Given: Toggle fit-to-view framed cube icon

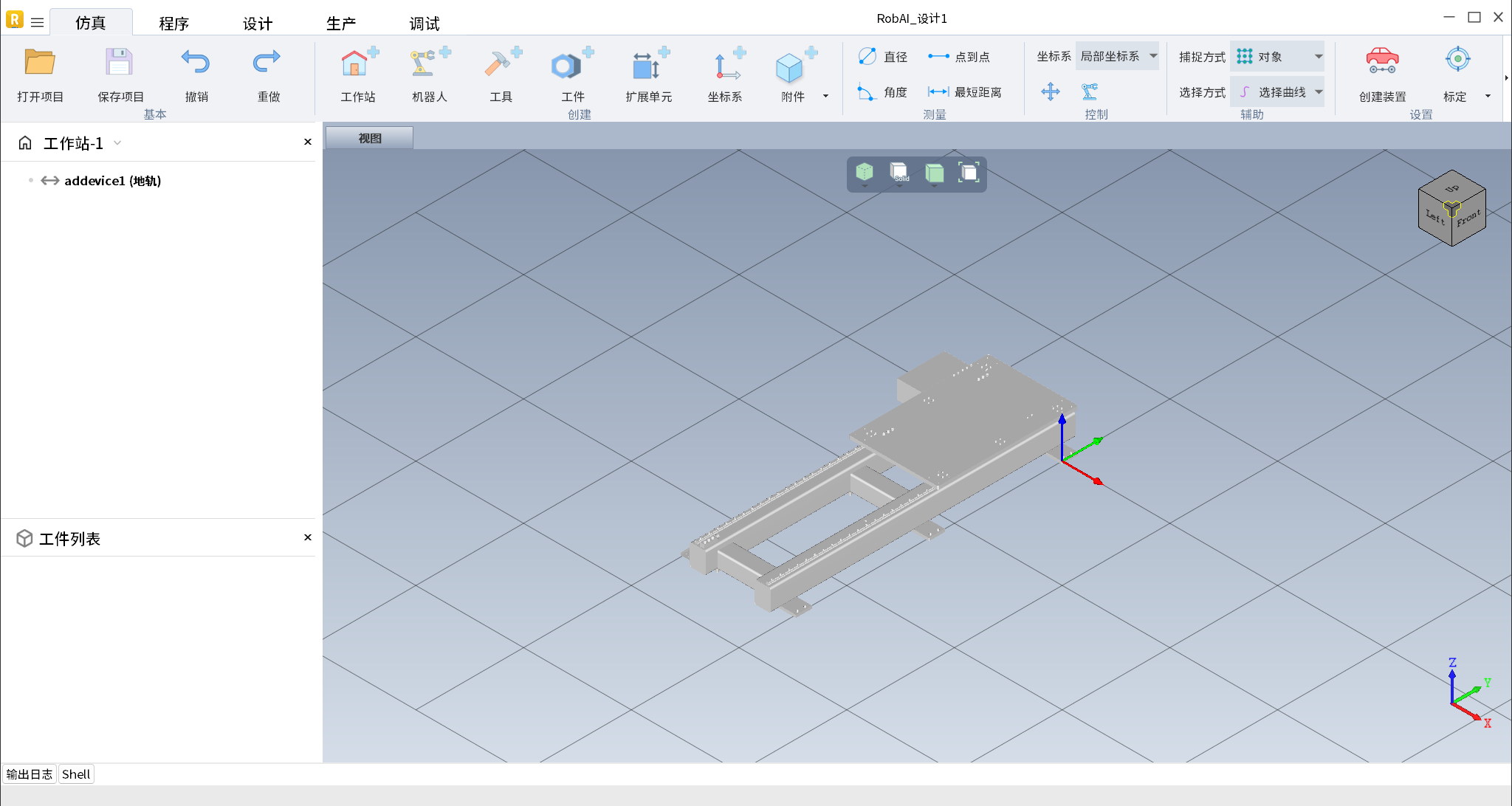Looking at the screenshot, I should click(x=969, y=173).
